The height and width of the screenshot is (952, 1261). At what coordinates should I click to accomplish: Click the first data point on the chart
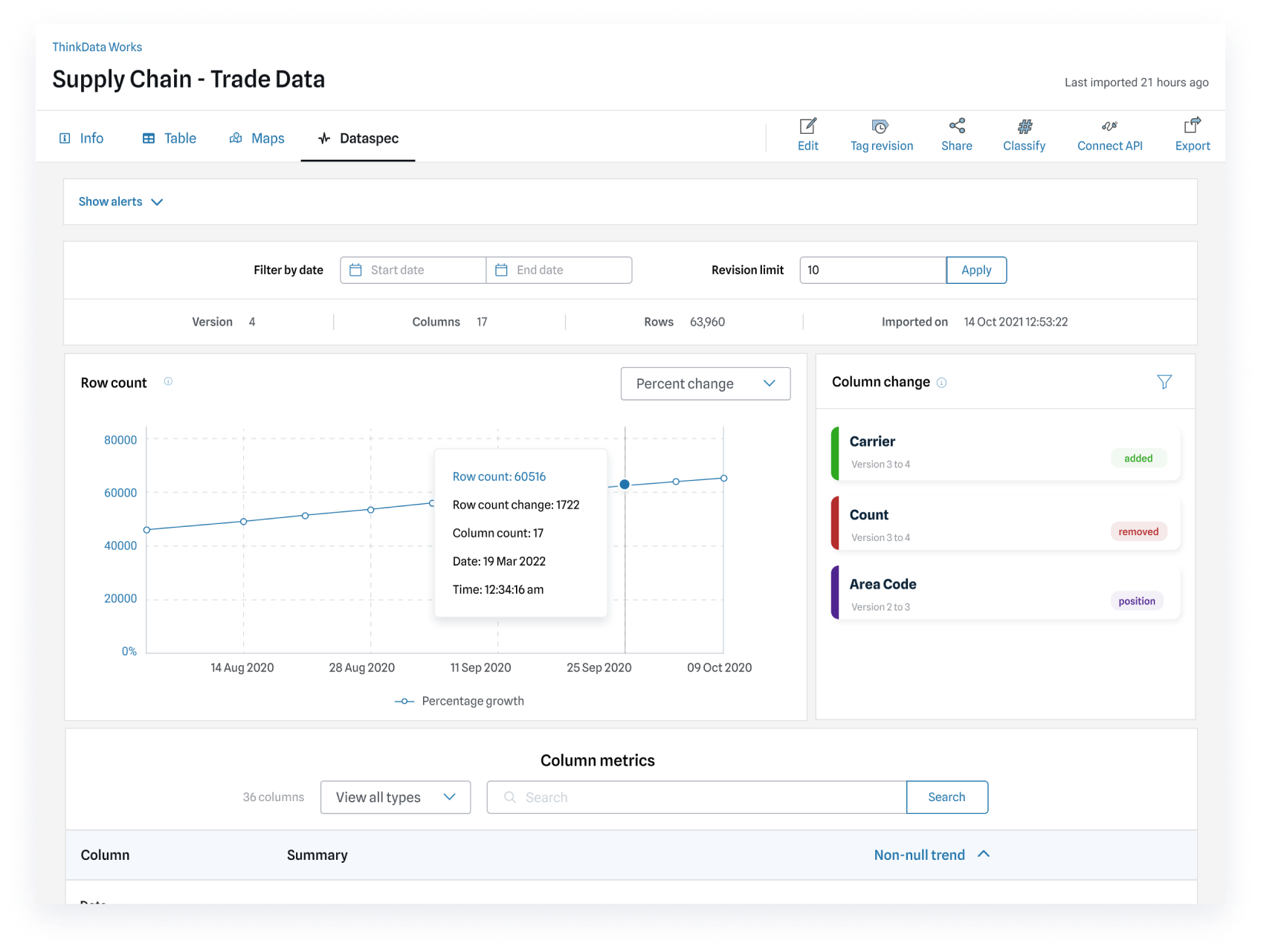point(147,530)
